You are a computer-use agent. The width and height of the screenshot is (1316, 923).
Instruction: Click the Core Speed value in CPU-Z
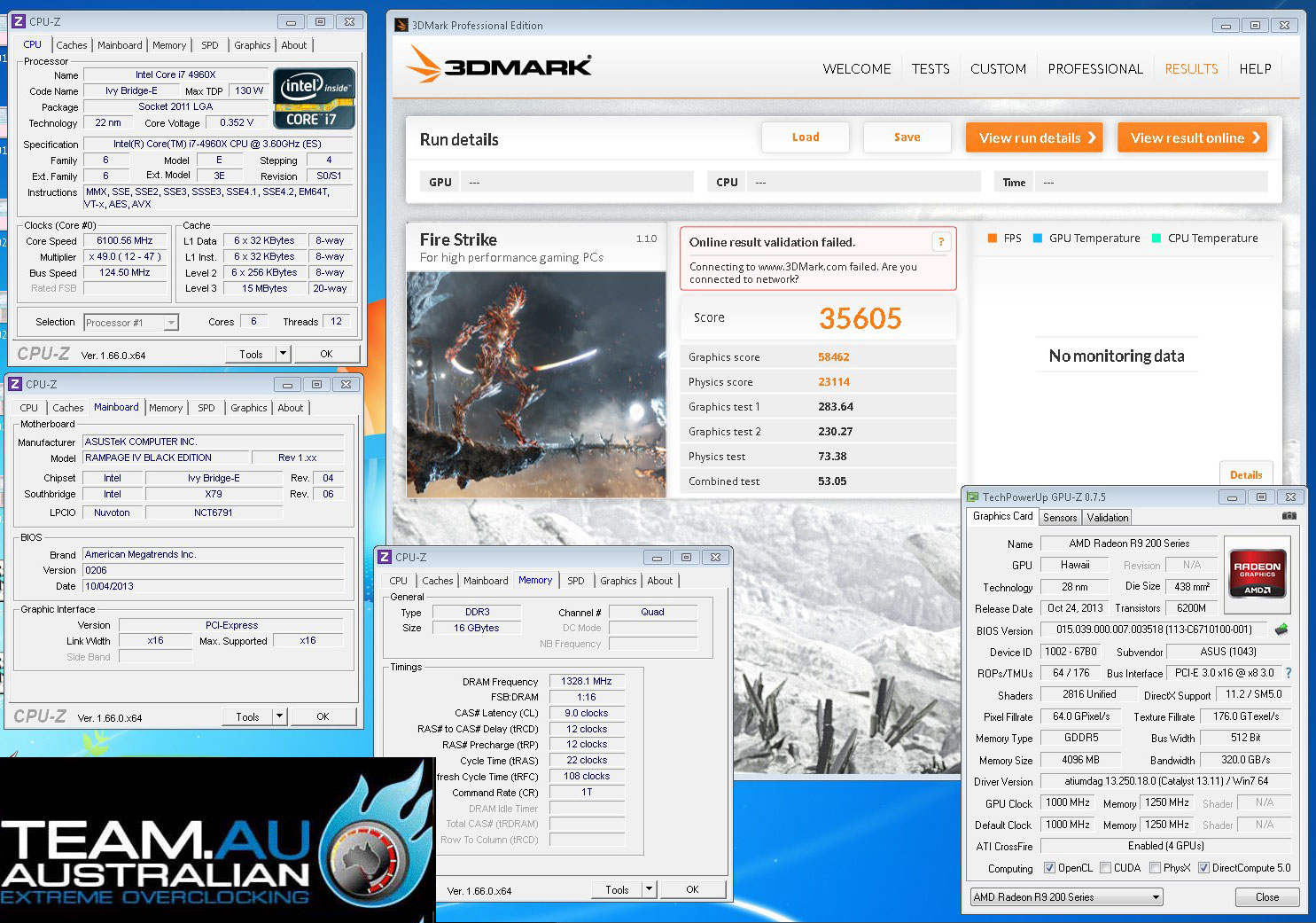click(x=125, y=240)
